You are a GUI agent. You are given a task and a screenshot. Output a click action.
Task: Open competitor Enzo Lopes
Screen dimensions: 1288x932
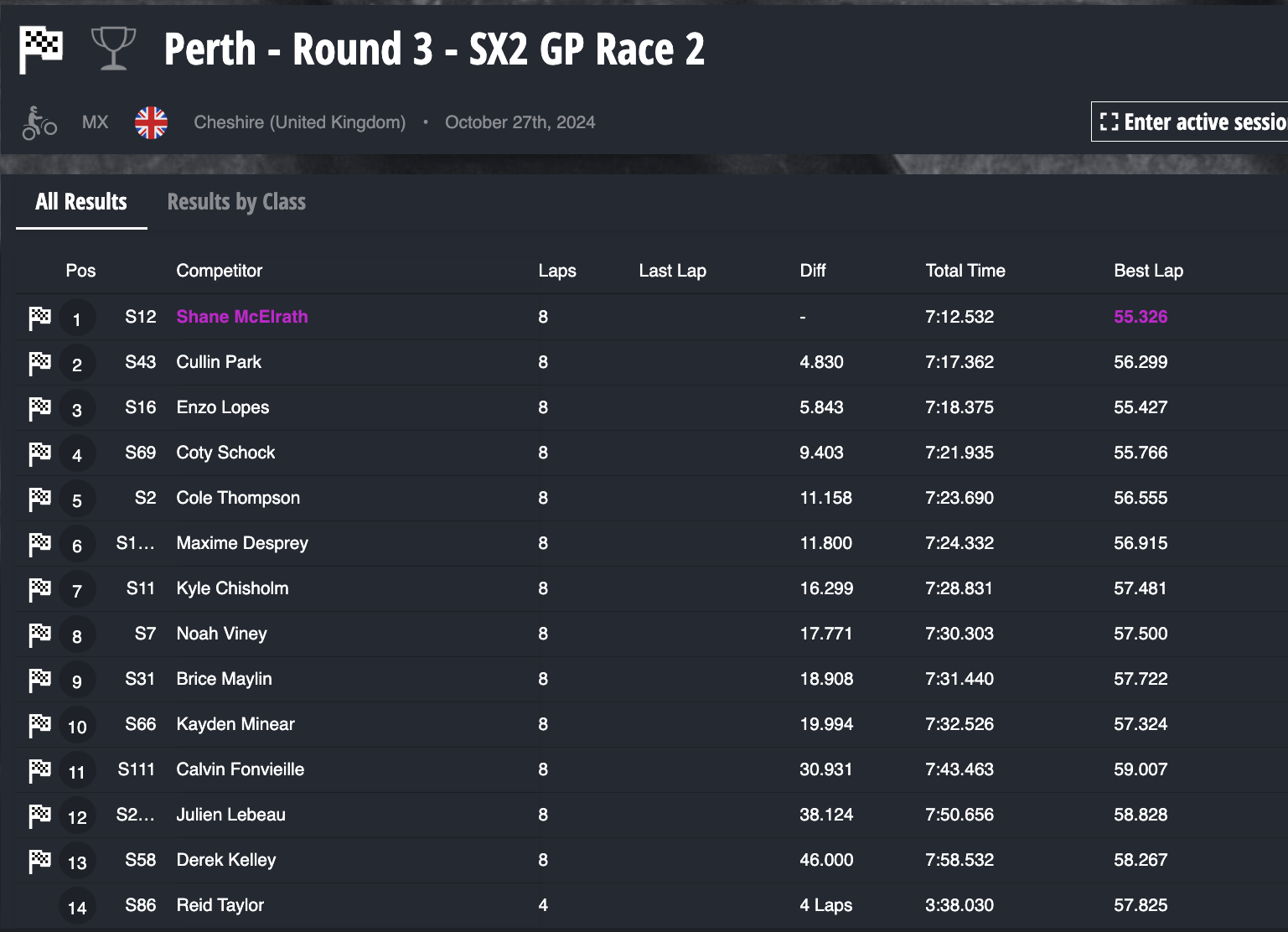coord(223,407)
